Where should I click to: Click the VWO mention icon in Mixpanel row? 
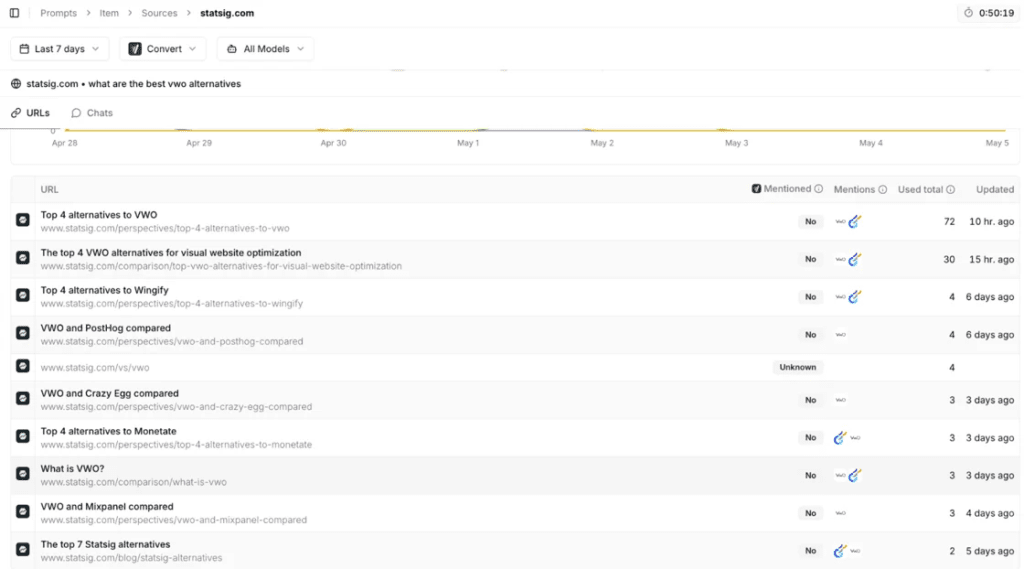point(840,513)
